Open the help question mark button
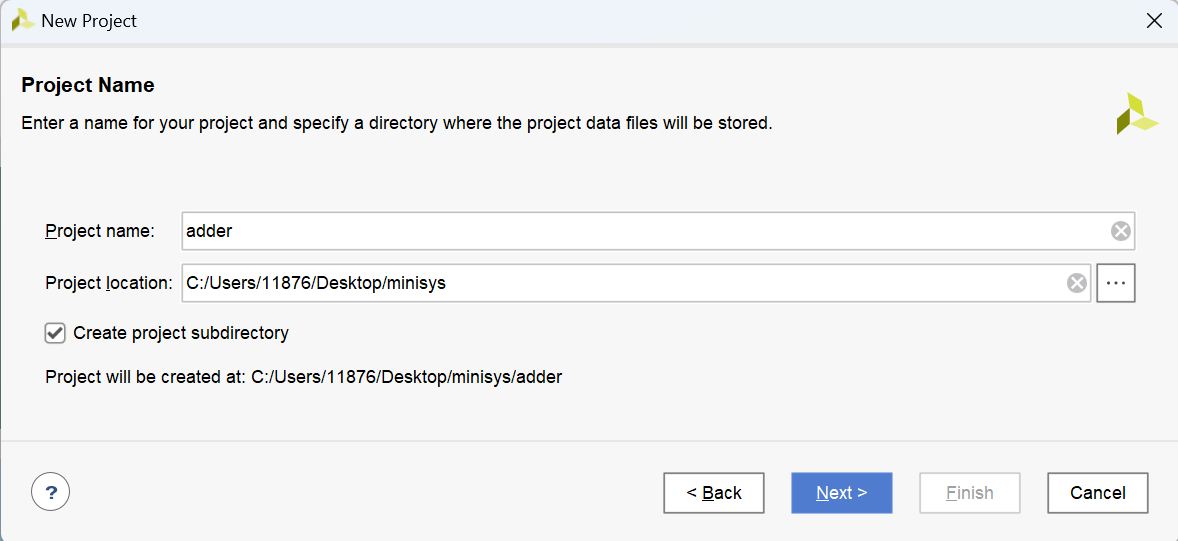This screenshot has width=1178, height=541. tap(51, 492)
